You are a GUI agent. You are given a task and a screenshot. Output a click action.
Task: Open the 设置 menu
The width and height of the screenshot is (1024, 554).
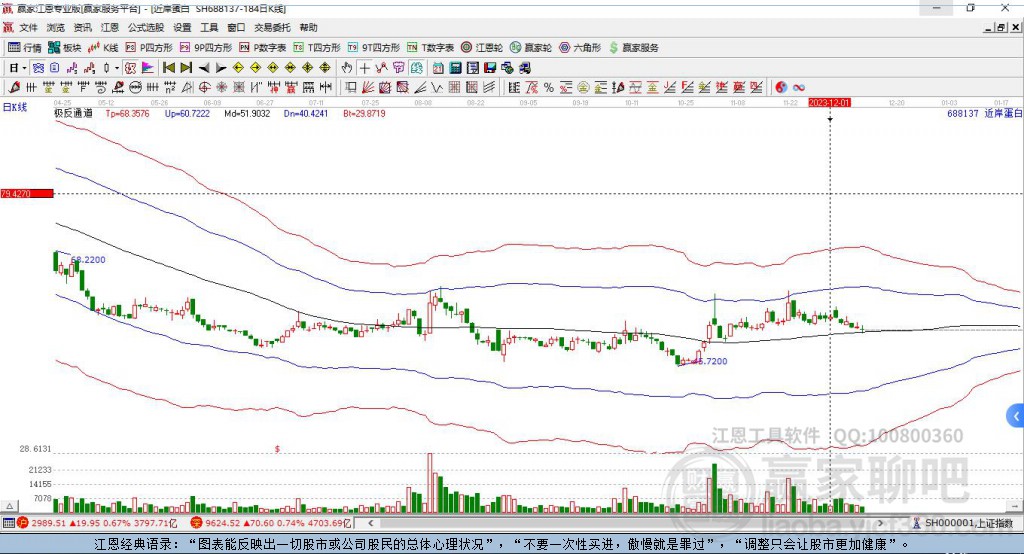182,27
